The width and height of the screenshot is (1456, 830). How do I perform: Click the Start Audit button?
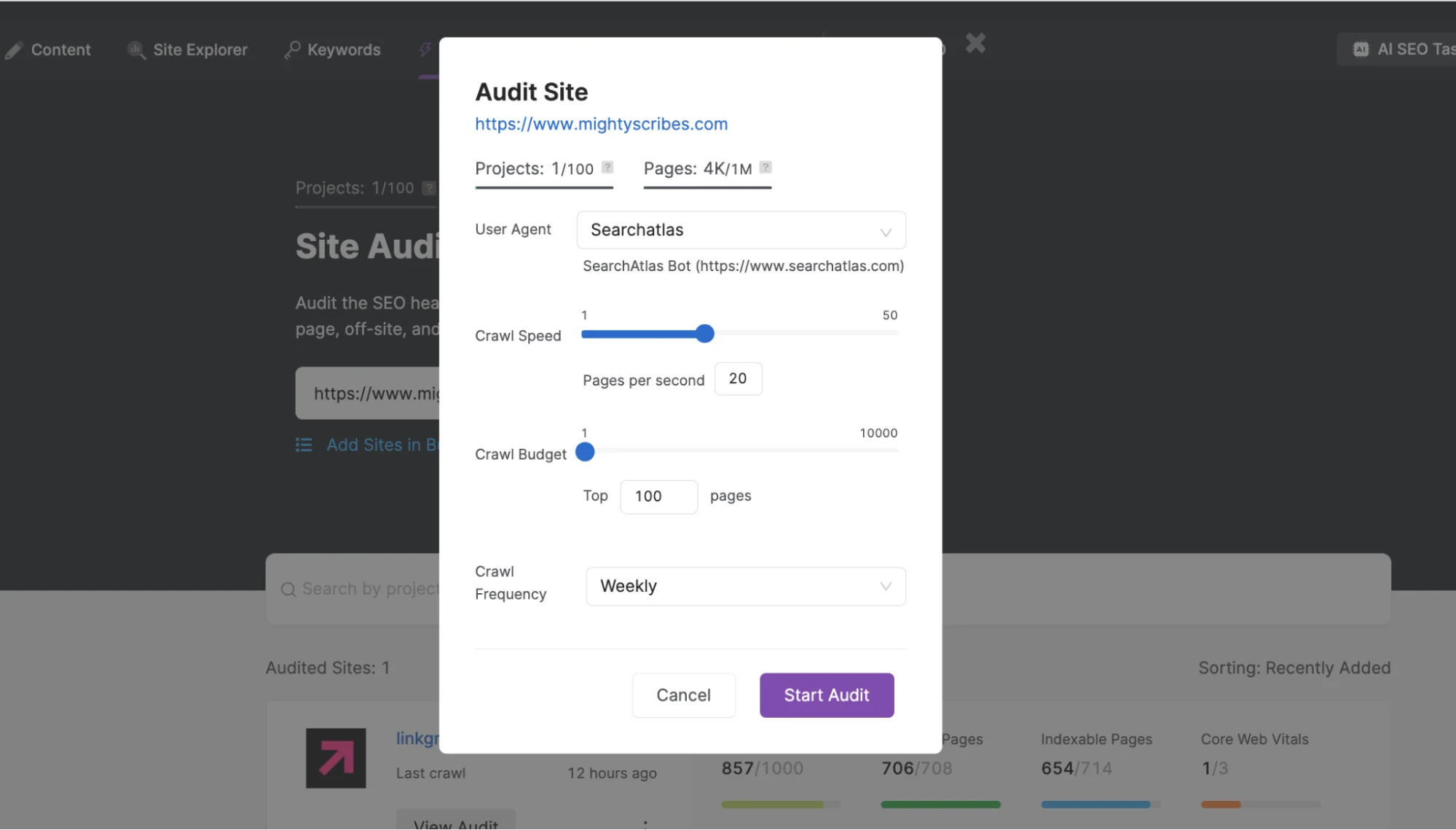(x=827, y=695)
